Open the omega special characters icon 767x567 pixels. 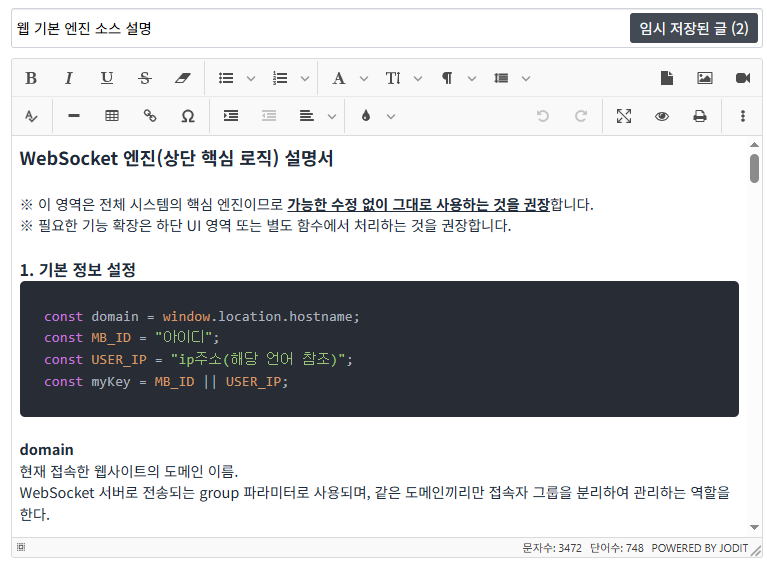click(188, 116)
